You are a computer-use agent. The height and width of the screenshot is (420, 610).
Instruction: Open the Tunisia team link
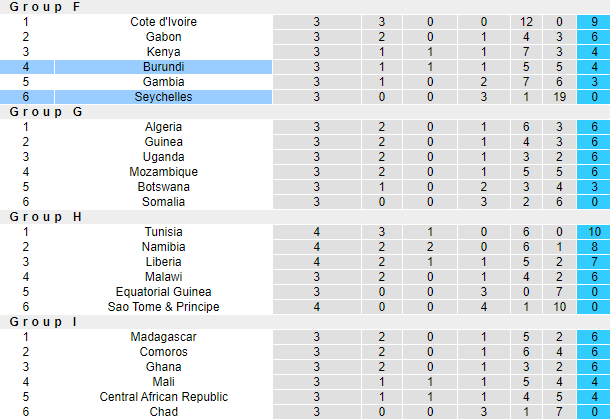163,232
